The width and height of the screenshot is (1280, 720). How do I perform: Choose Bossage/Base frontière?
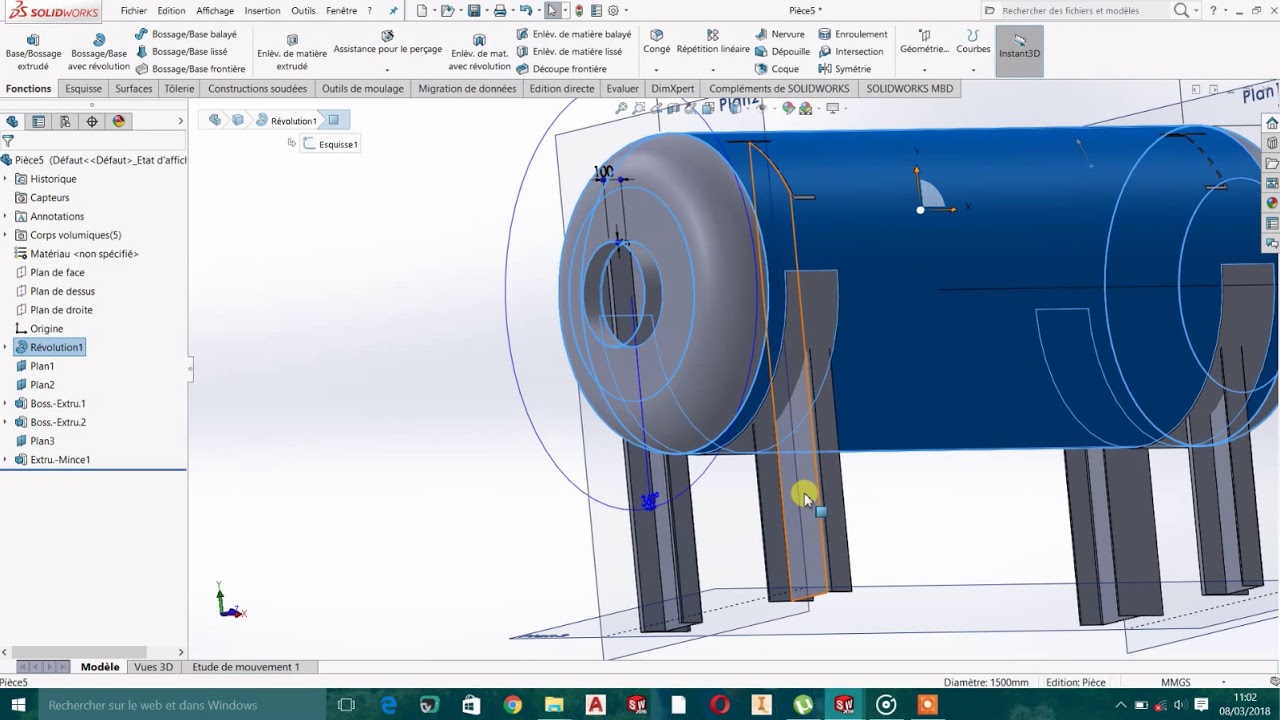point(190,69)
